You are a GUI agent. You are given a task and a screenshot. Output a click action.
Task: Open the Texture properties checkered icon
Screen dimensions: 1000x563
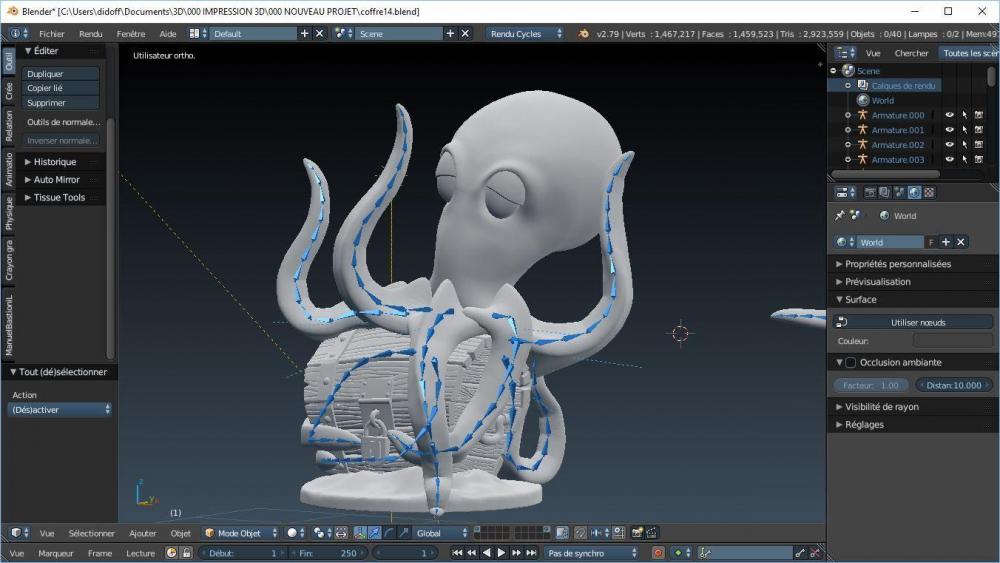click(x=929, y=192)
